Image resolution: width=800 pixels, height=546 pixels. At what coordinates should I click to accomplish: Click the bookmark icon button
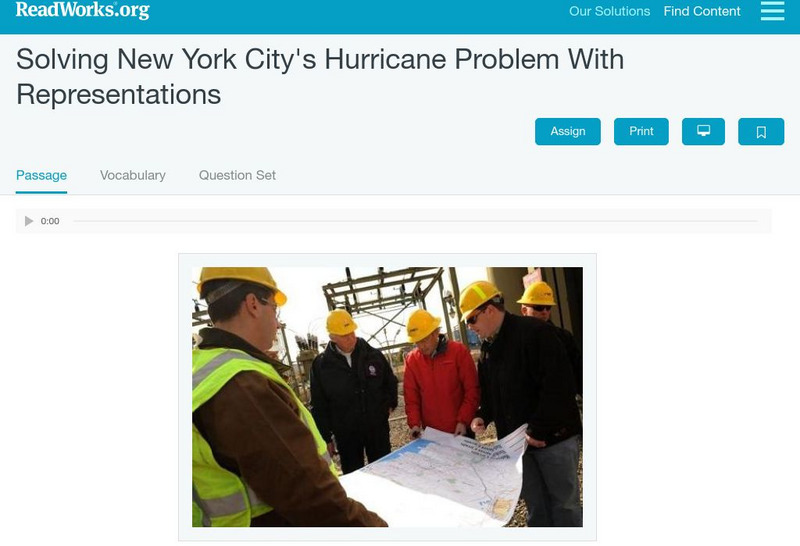[761, 132]
